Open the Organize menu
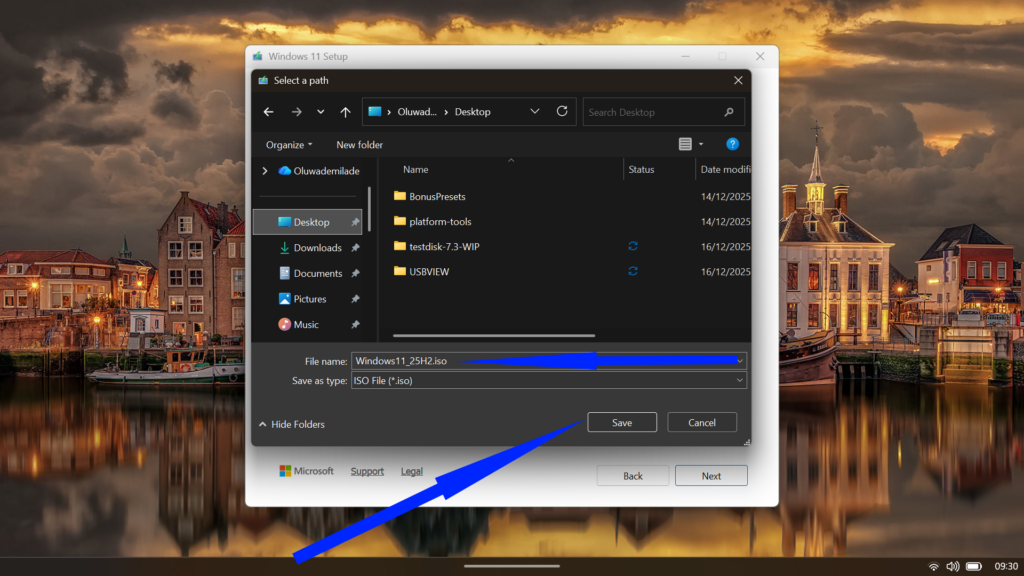The image size is (1024, 576). click(x=289, y=145)
